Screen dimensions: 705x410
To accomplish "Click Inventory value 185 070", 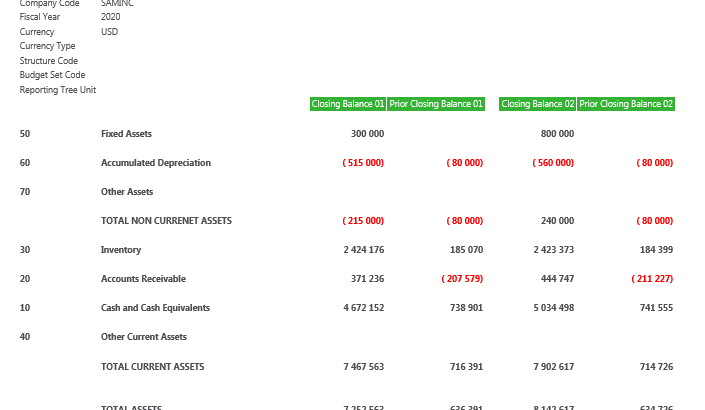I will pos(466,250).
